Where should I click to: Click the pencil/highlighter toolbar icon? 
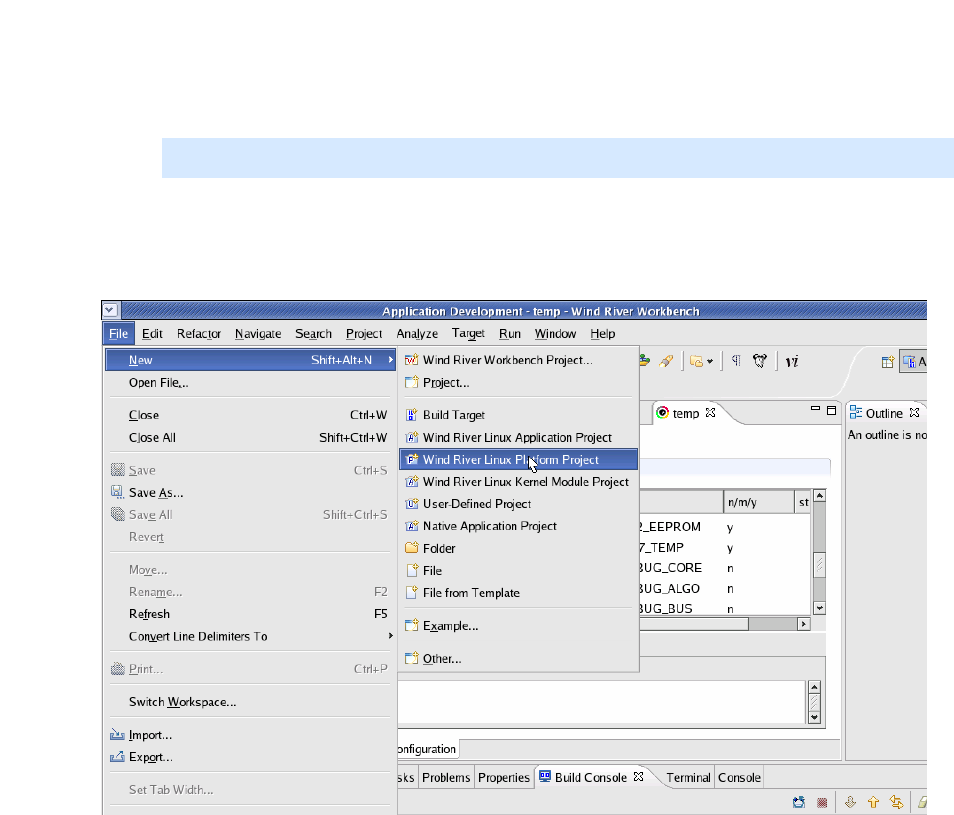coord(667,361)
